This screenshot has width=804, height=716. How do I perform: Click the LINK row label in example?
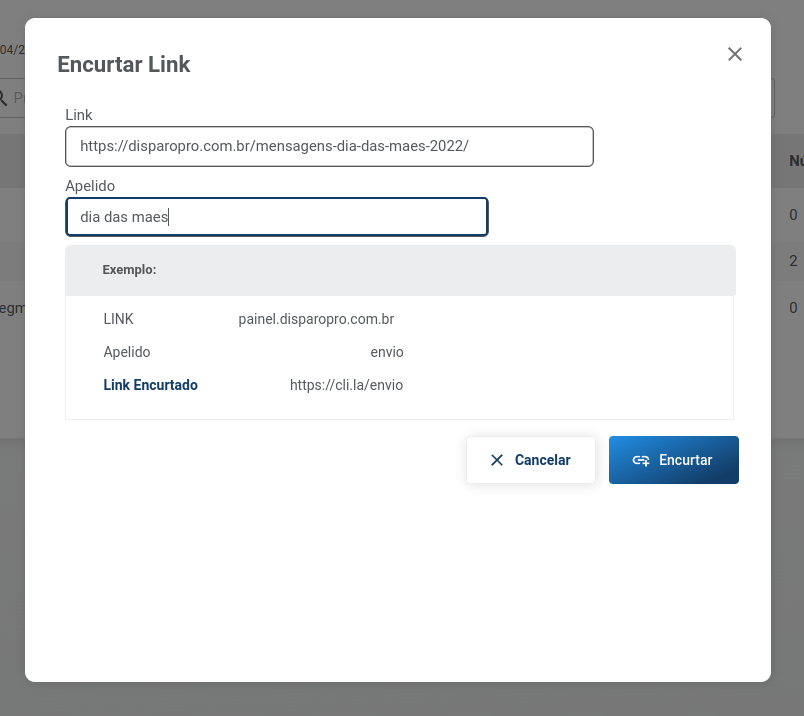[x=118, y=319]
